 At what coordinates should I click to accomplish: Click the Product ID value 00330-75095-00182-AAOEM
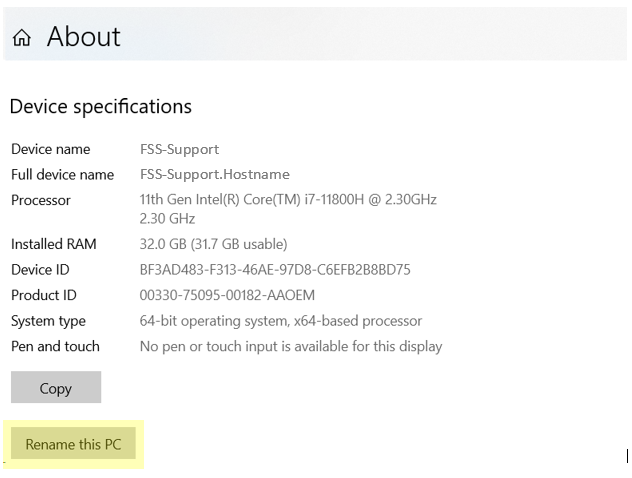227,295
